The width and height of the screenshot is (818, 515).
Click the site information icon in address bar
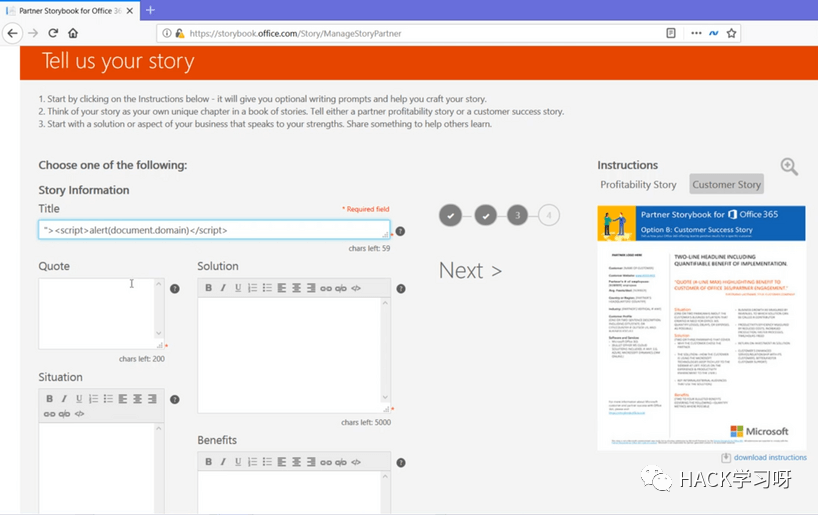tap(166, 33)
